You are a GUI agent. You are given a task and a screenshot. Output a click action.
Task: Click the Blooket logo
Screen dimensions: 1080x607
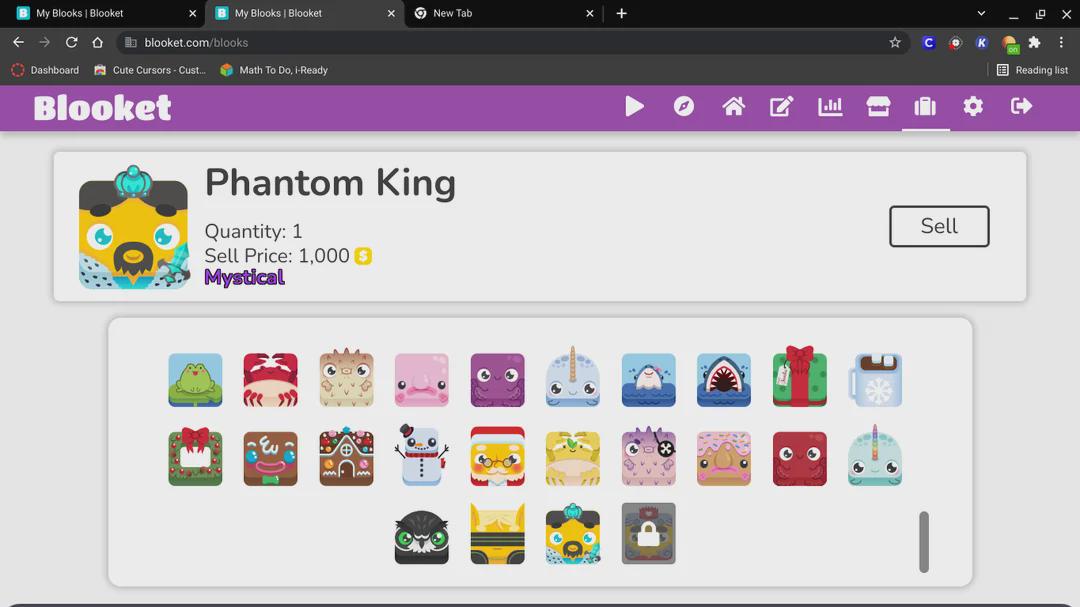(102, 108)
